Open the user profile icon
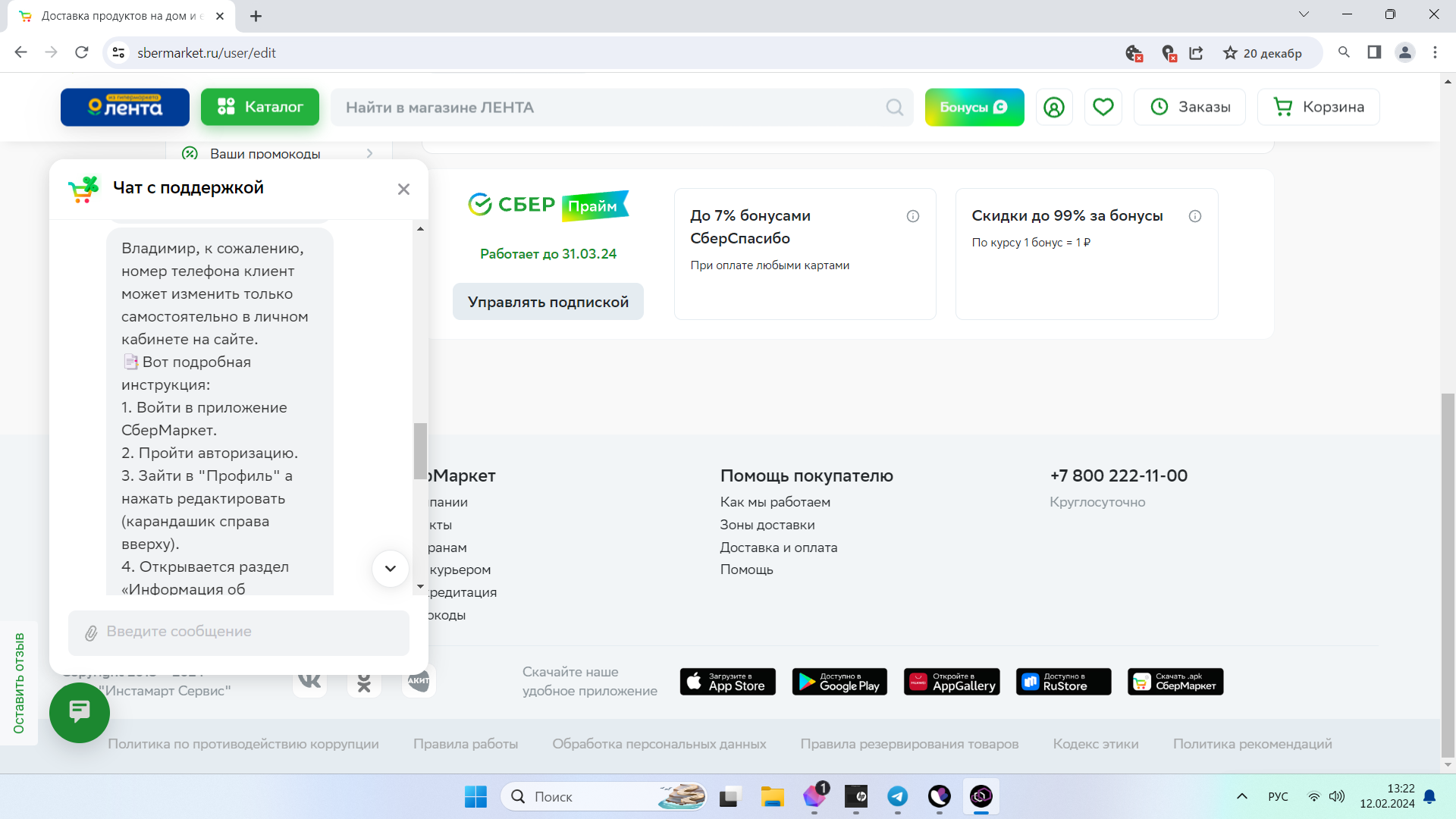 click(1054, 107)
